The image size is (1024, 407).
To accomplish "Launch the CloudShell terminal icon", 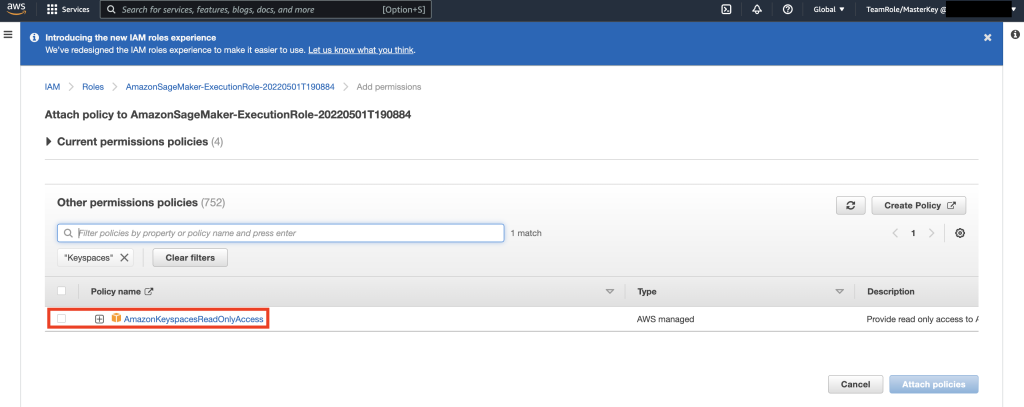I will tap(726, 10).
